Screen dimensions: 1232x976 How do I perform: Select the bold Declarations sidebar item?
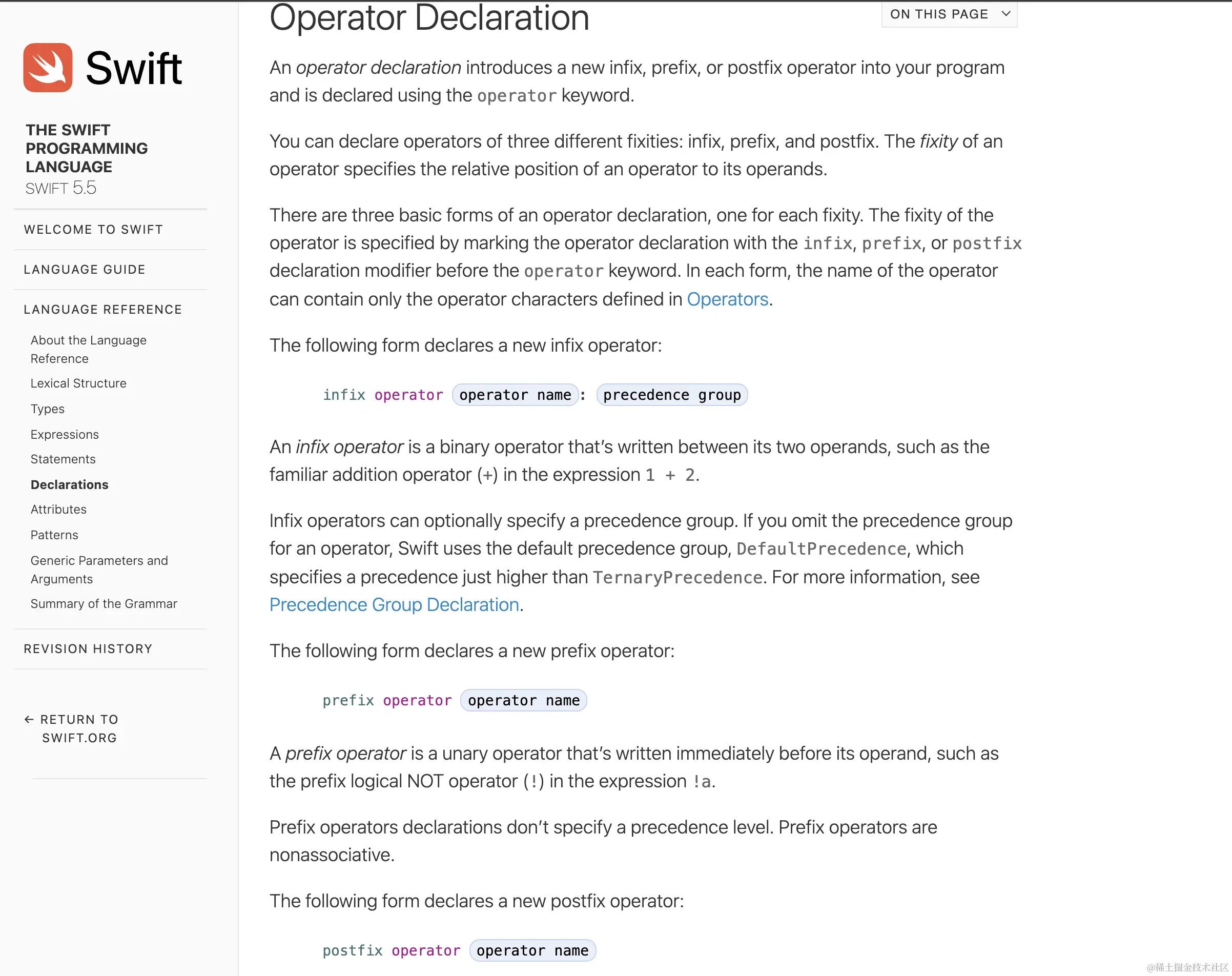click(69, 484)
